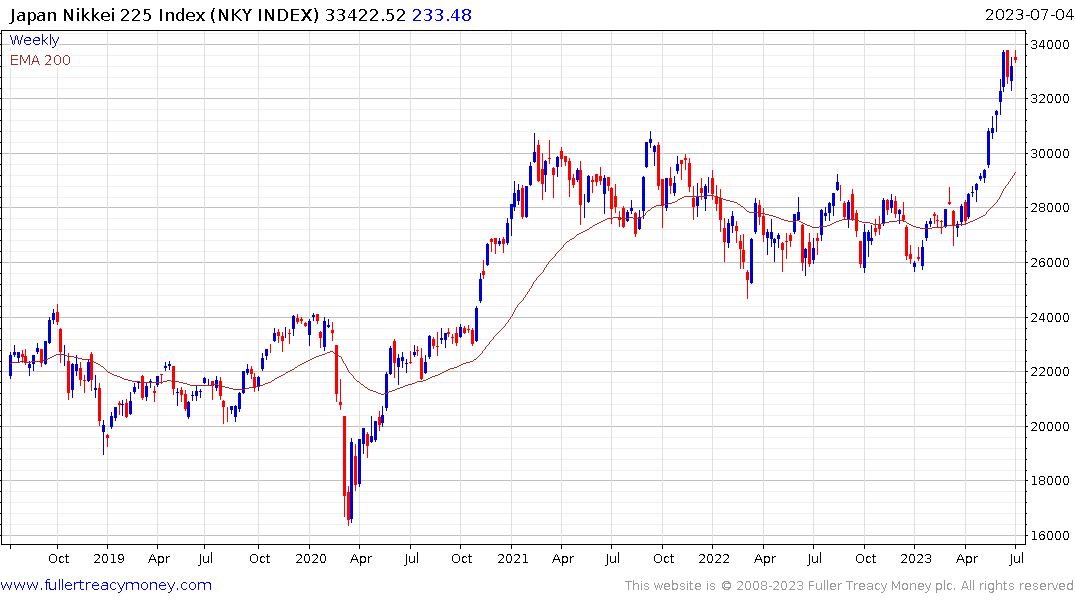Click the 34000 price axis label
The width and height of the screenshot is (1075, 600).
(x=1049, y=45)
